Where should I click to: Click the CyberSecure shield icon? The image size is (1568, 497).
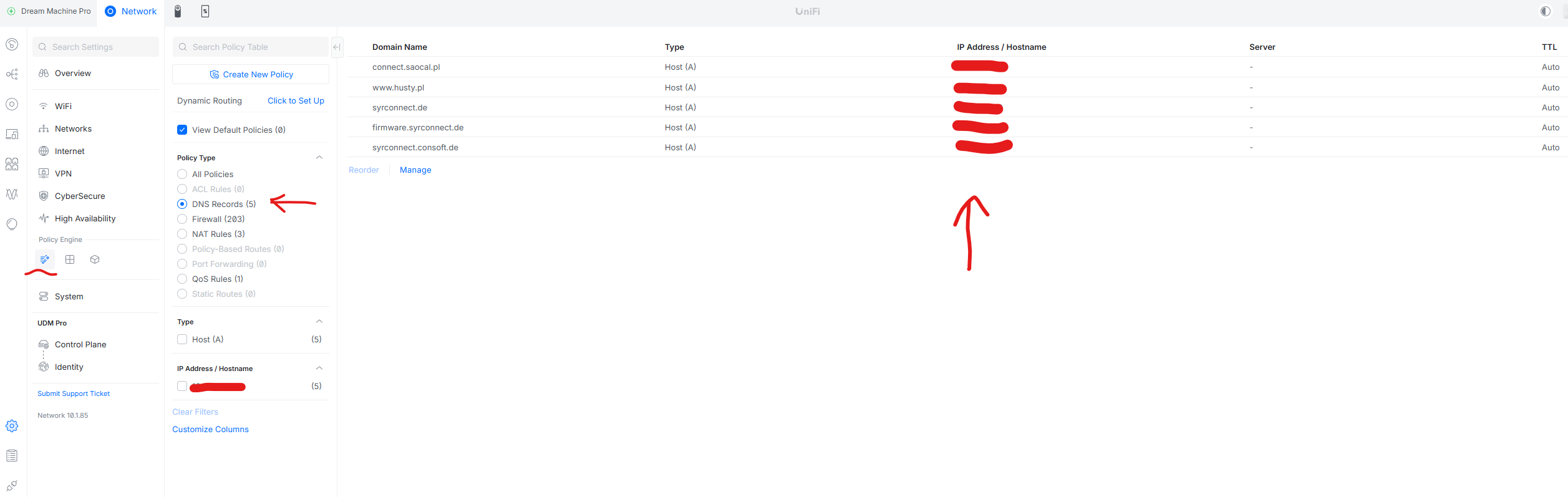pyautogui.click(x=44, y=196)
